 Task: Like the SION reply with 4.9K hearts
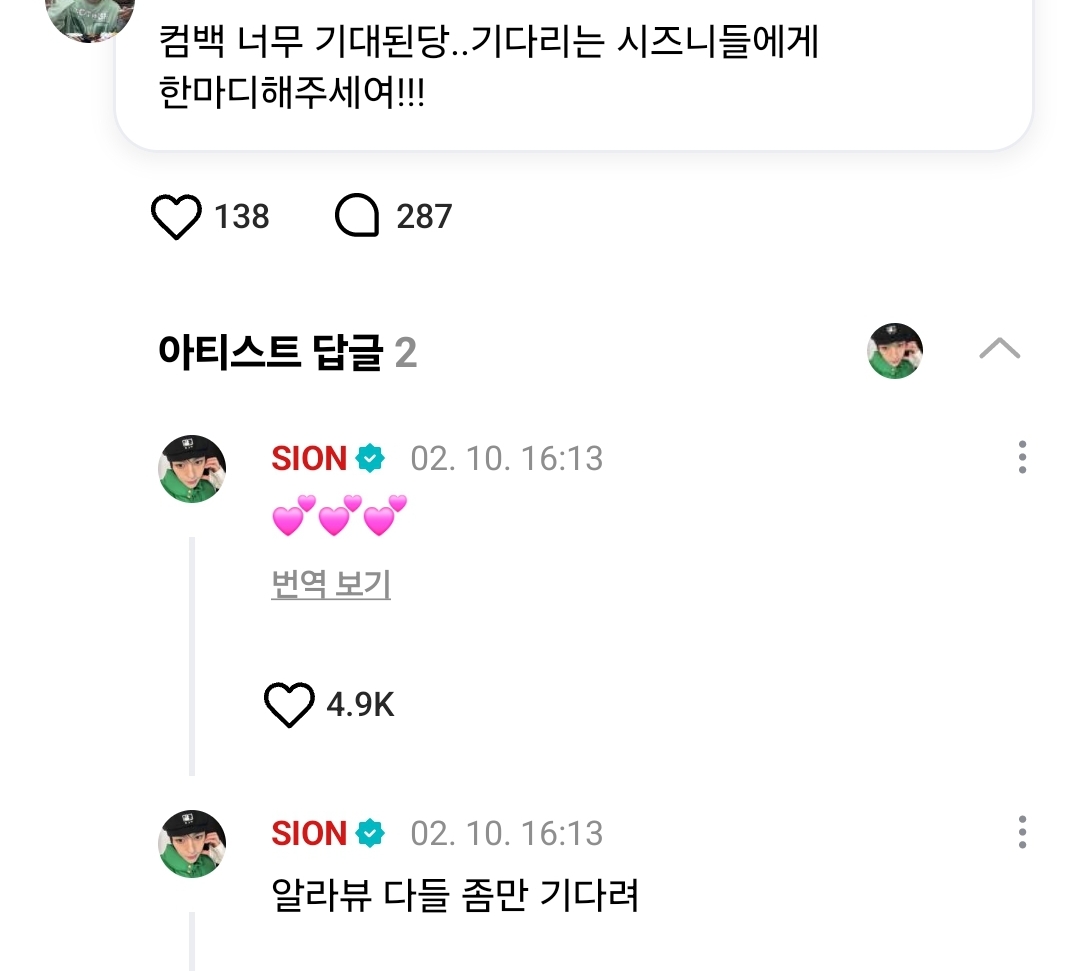point(289,706)
